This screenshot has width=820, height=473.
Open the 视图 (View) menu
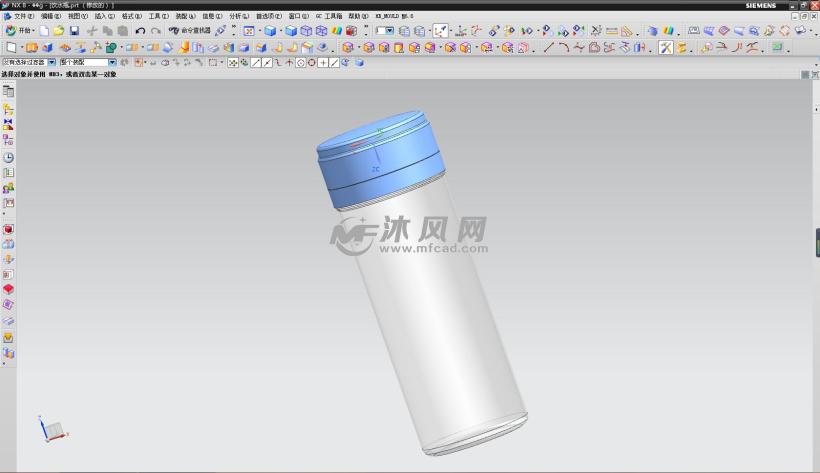point(77,16)
